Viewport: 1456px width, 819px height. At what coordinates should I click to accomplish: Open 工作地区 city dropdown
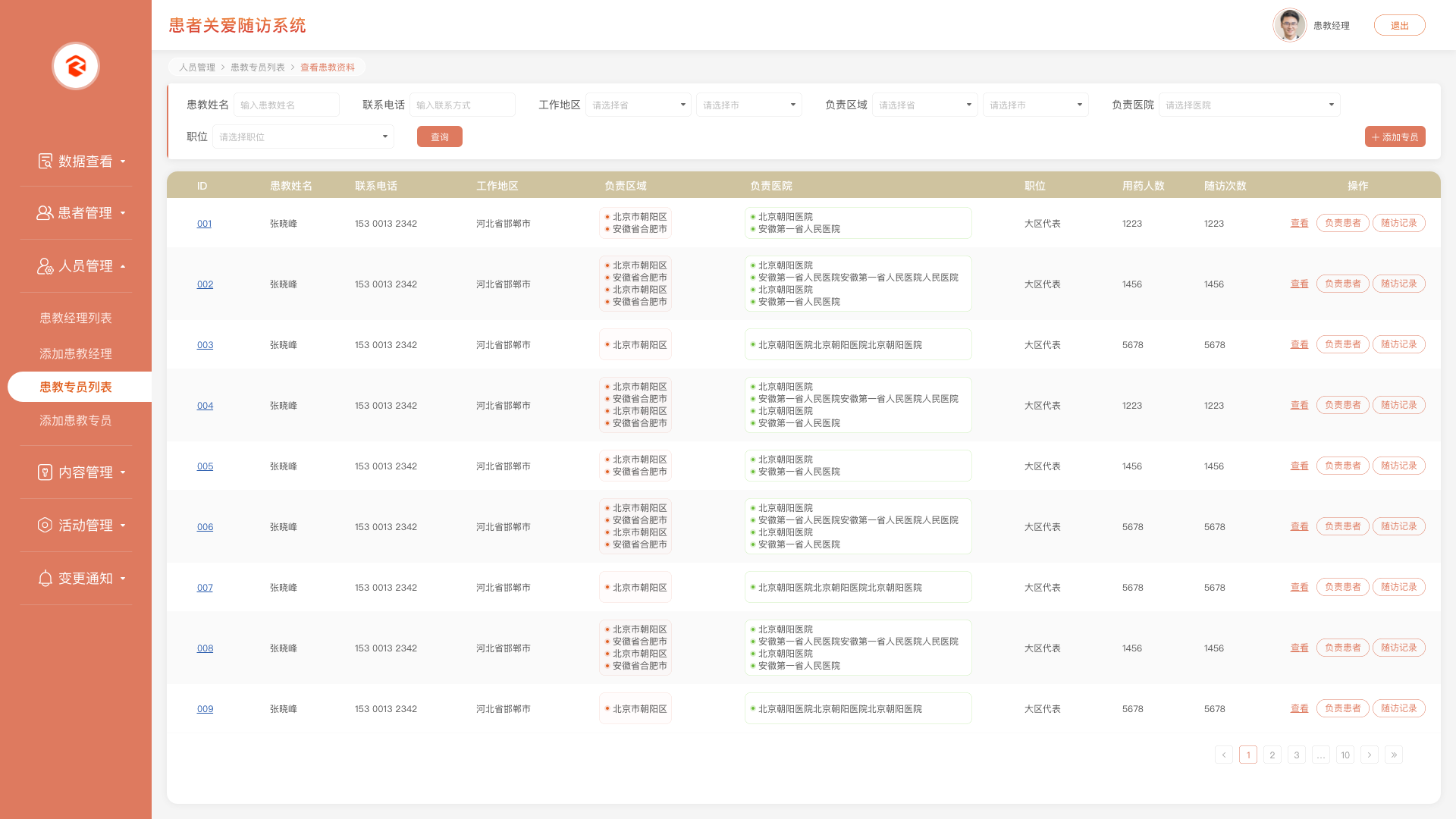(x=749, y=105)
